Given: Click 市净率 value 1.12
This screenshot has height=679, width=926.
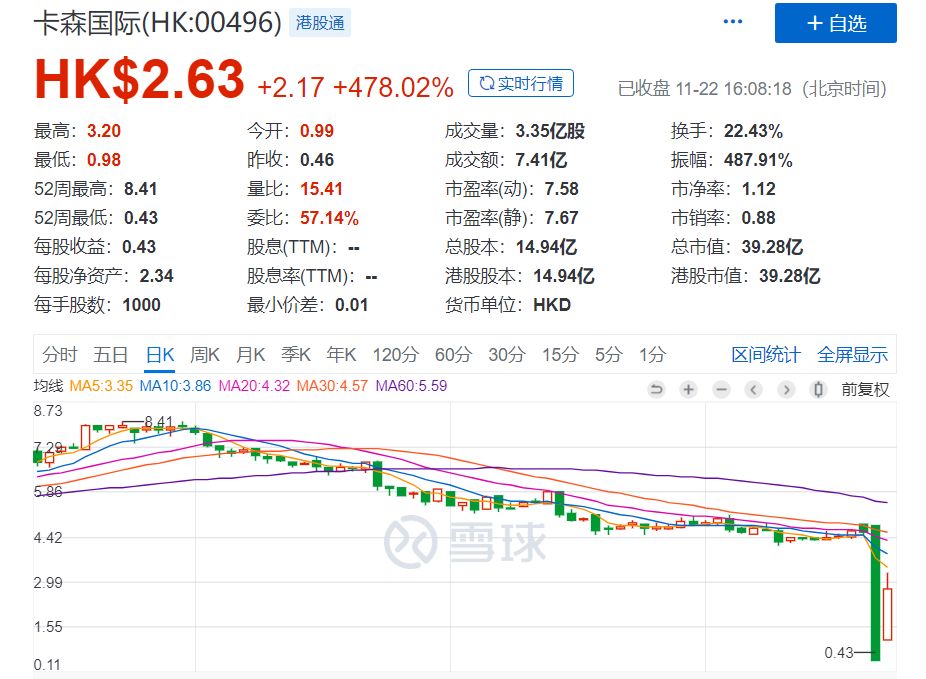Looking at the screenshot, I should (758, 189).
